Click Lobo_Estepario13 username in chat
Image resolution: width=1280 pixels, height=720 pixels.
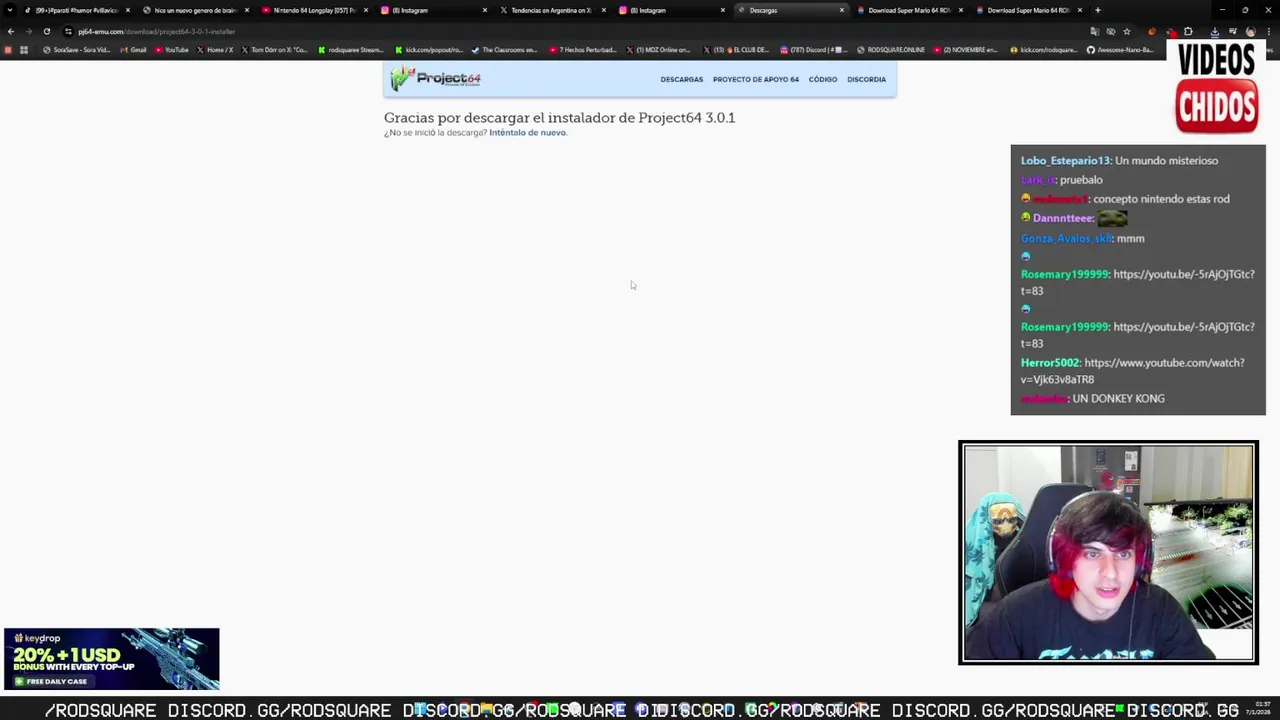point(1065,160)
